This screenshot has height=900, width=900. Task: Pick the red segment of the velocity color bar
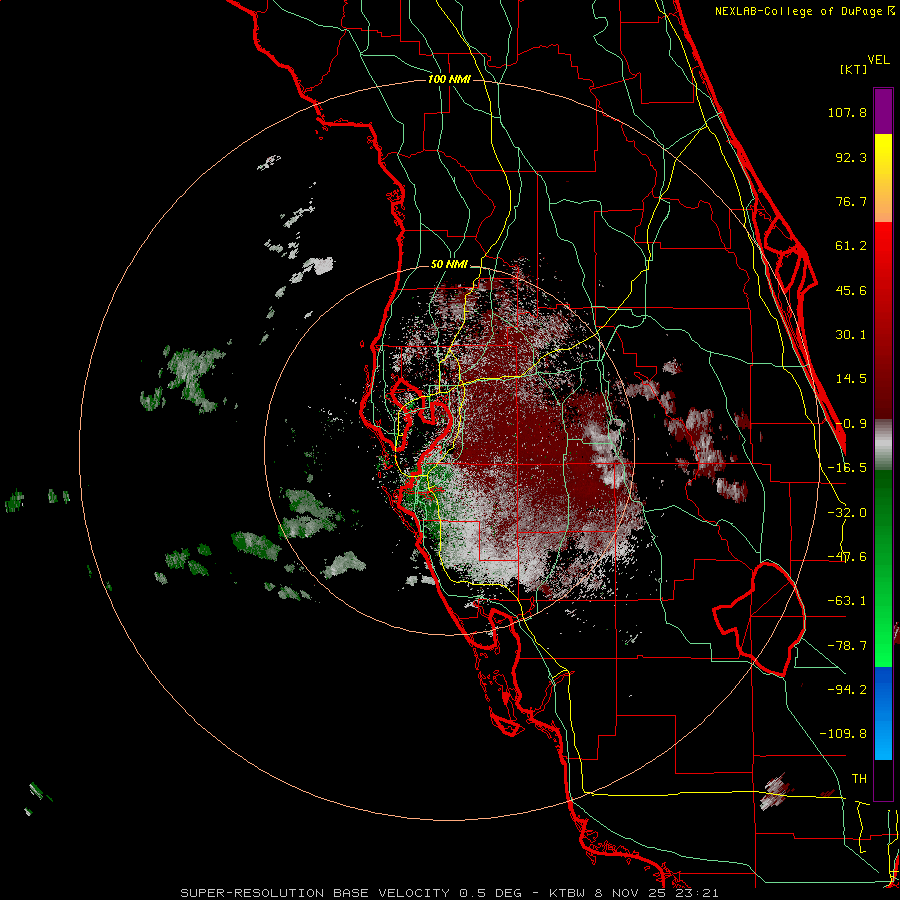pos(883,321)
